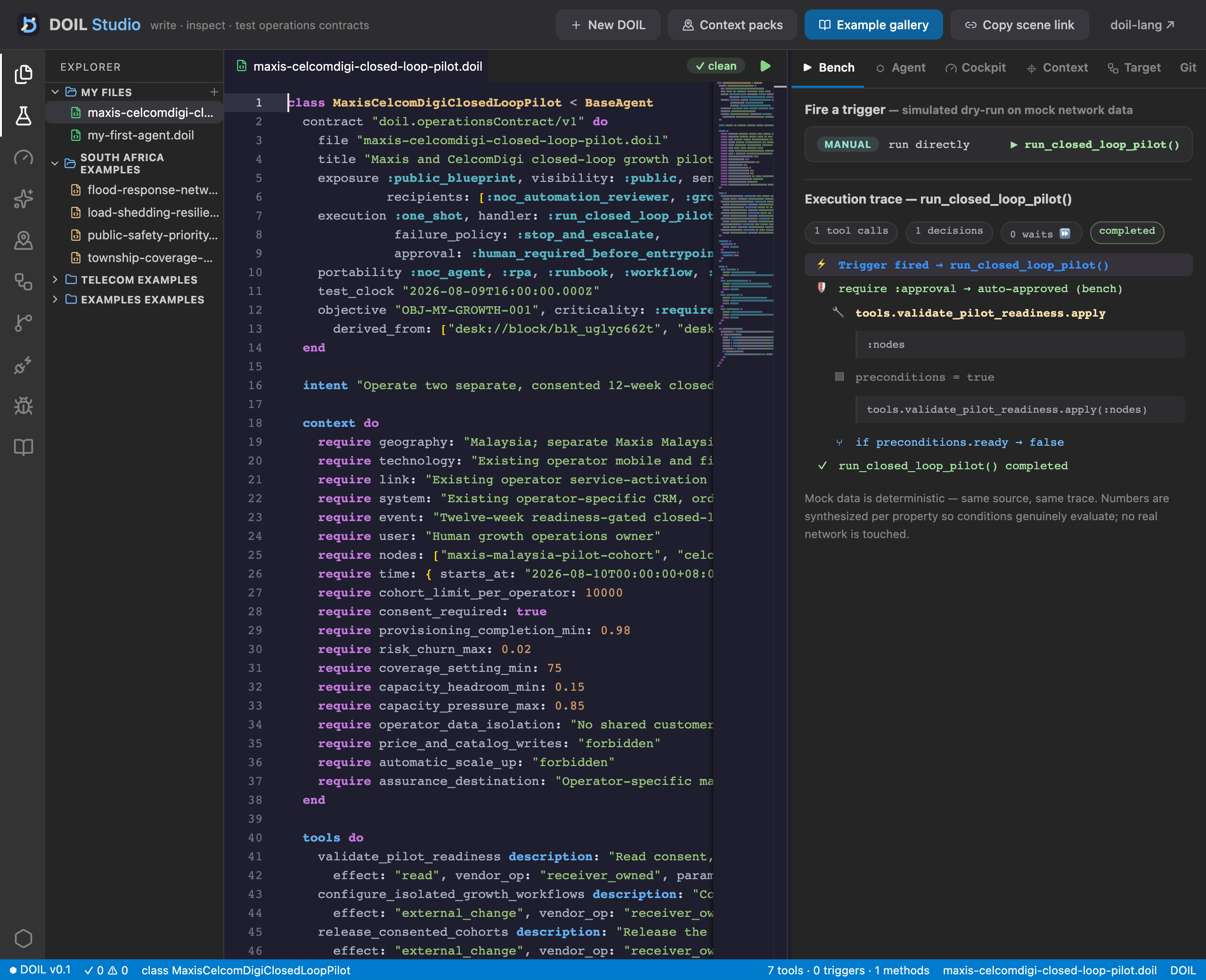Image resolution: width=1206 pixels, height=980 pixels.
Task: Open the bug debug icon in activity bar
Action: coord(23,406)
